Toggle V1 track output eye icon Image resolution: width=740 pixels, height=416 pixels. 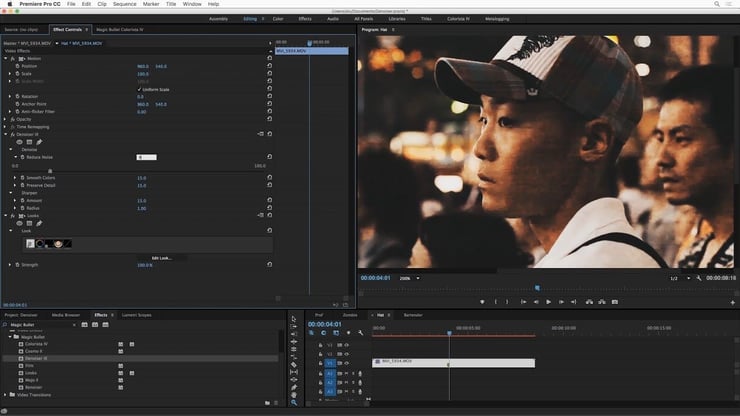coord(346,362)
